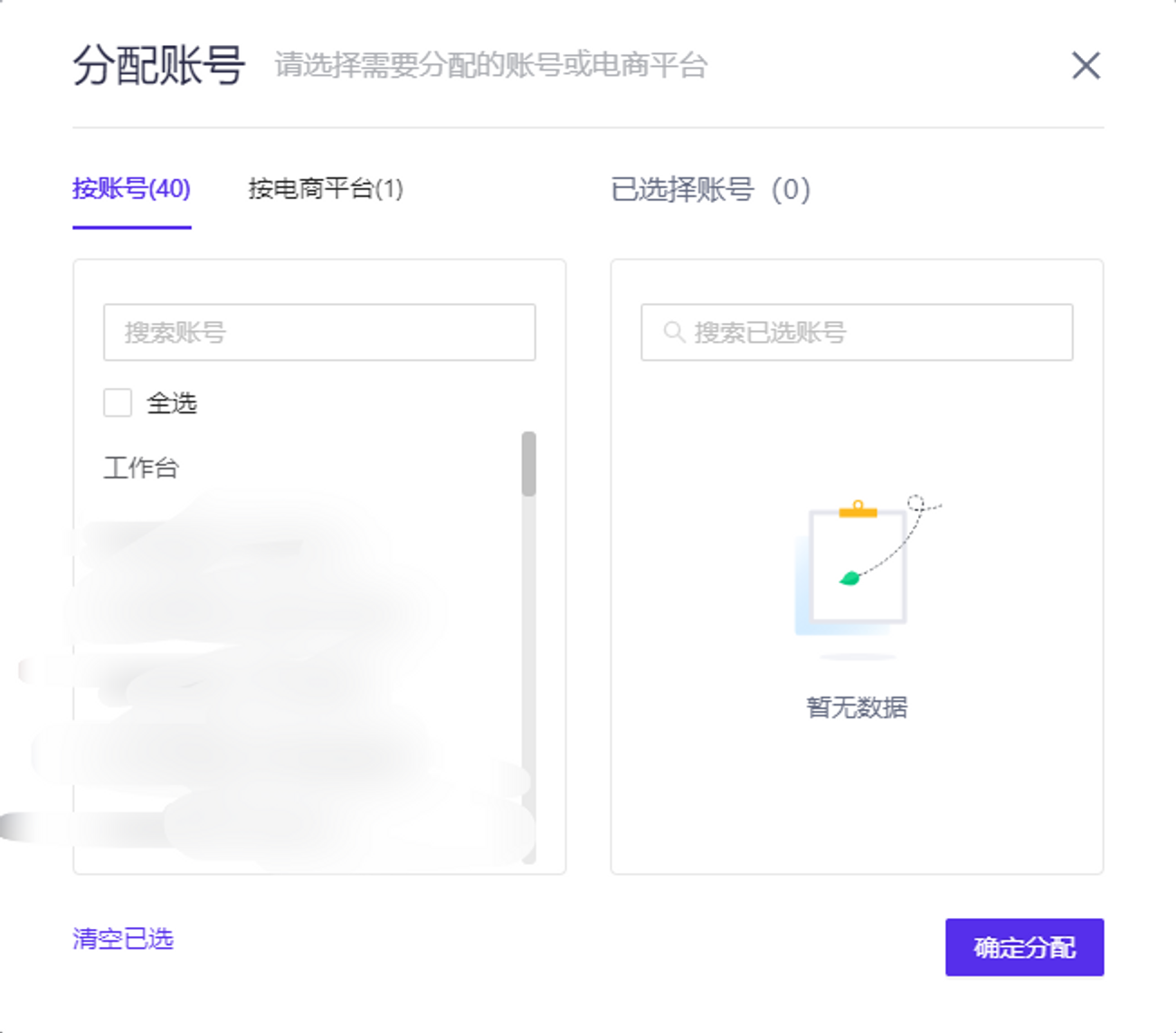Click the 已选择账号 (0) header
This screenshot has height=1033, width=1176.
(x=711, y=190)
